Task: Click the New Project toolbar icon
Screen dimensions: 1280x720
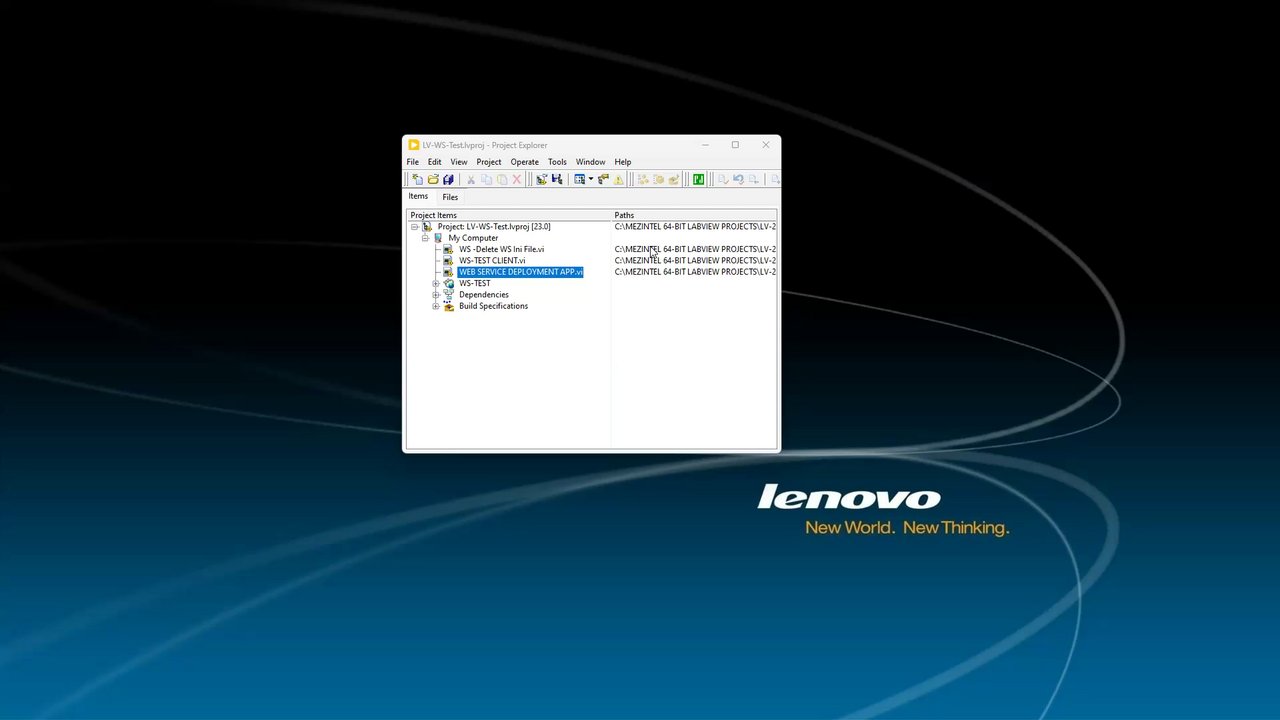Action: pos(417,179)
